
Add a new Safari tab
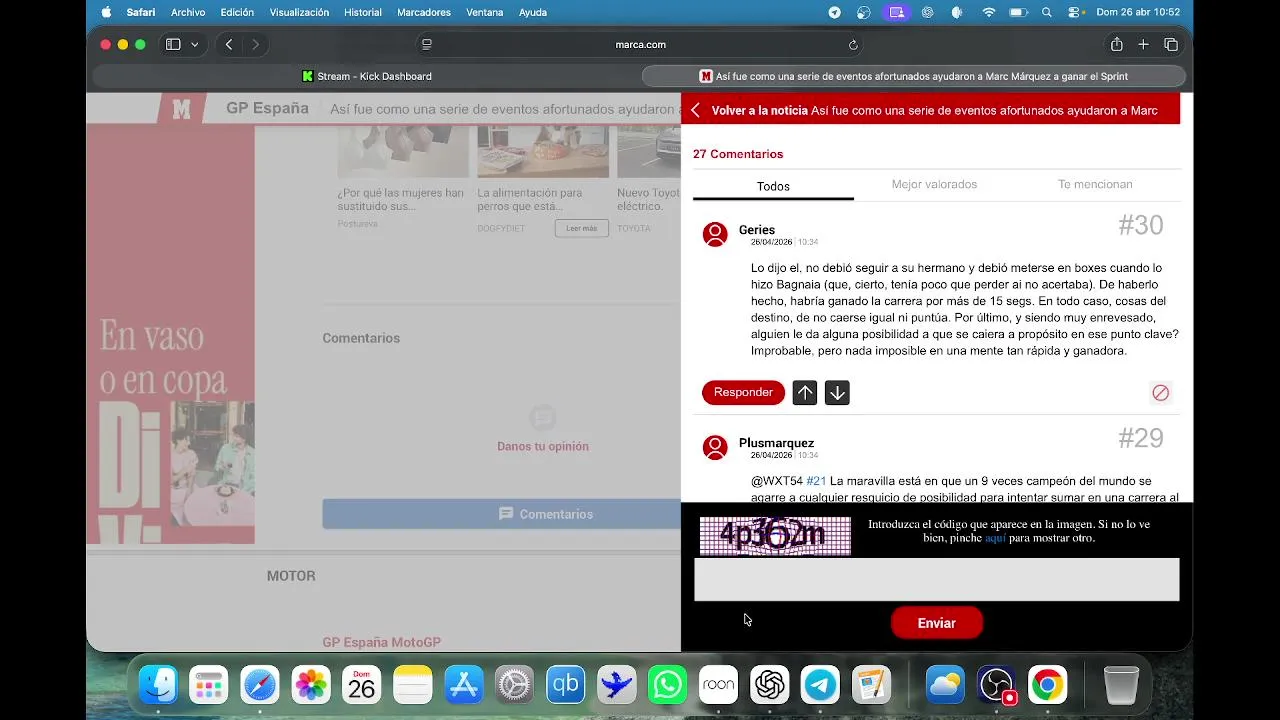[1143, 44]
